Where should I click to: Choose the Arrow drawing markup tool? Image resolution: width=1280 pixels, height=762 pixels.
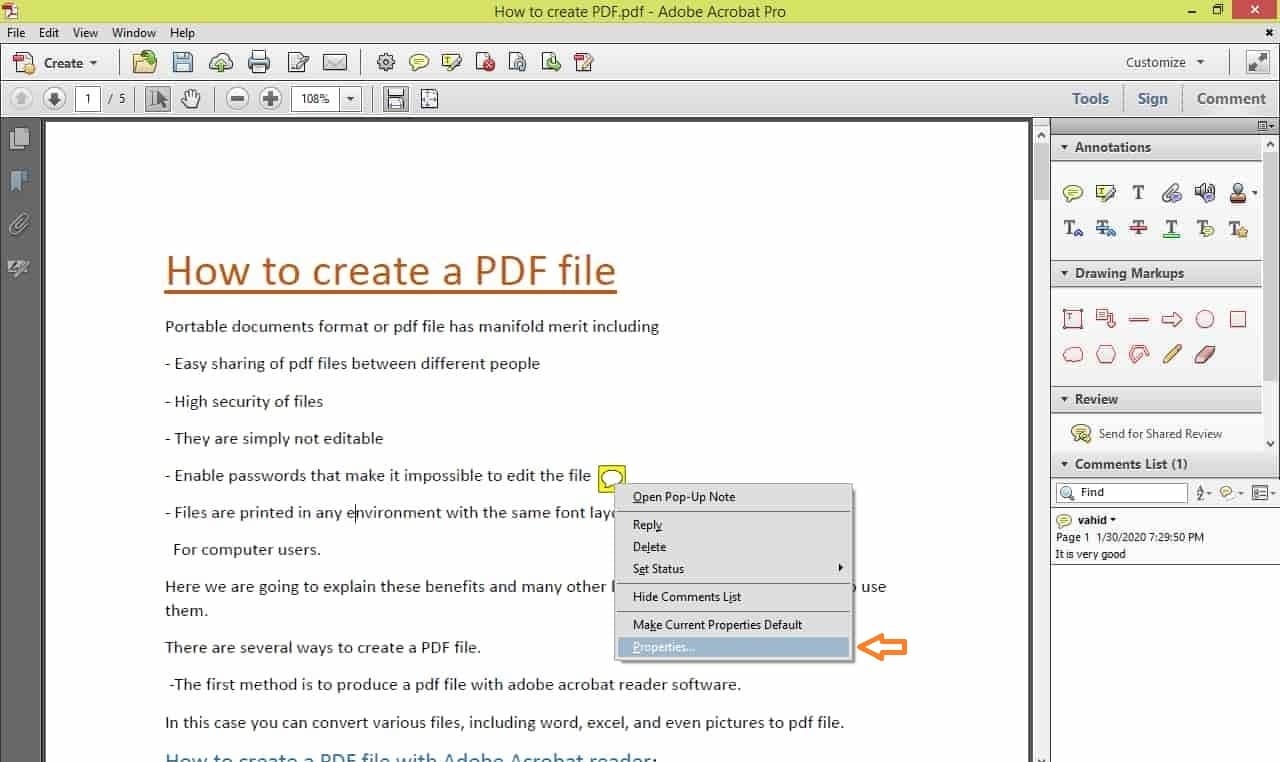click(1171, 318)
